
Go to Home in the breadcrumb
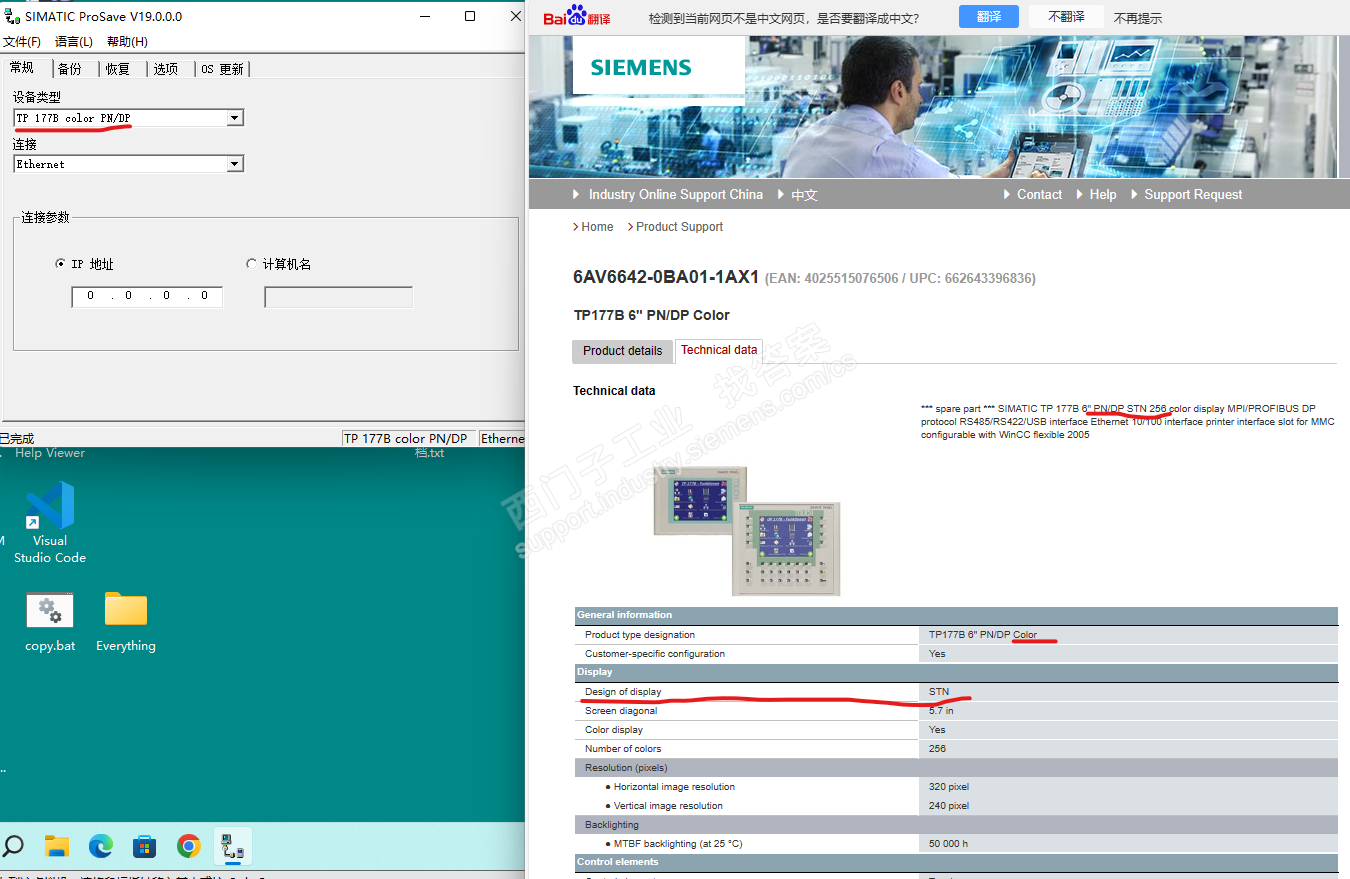click(597, 227)
